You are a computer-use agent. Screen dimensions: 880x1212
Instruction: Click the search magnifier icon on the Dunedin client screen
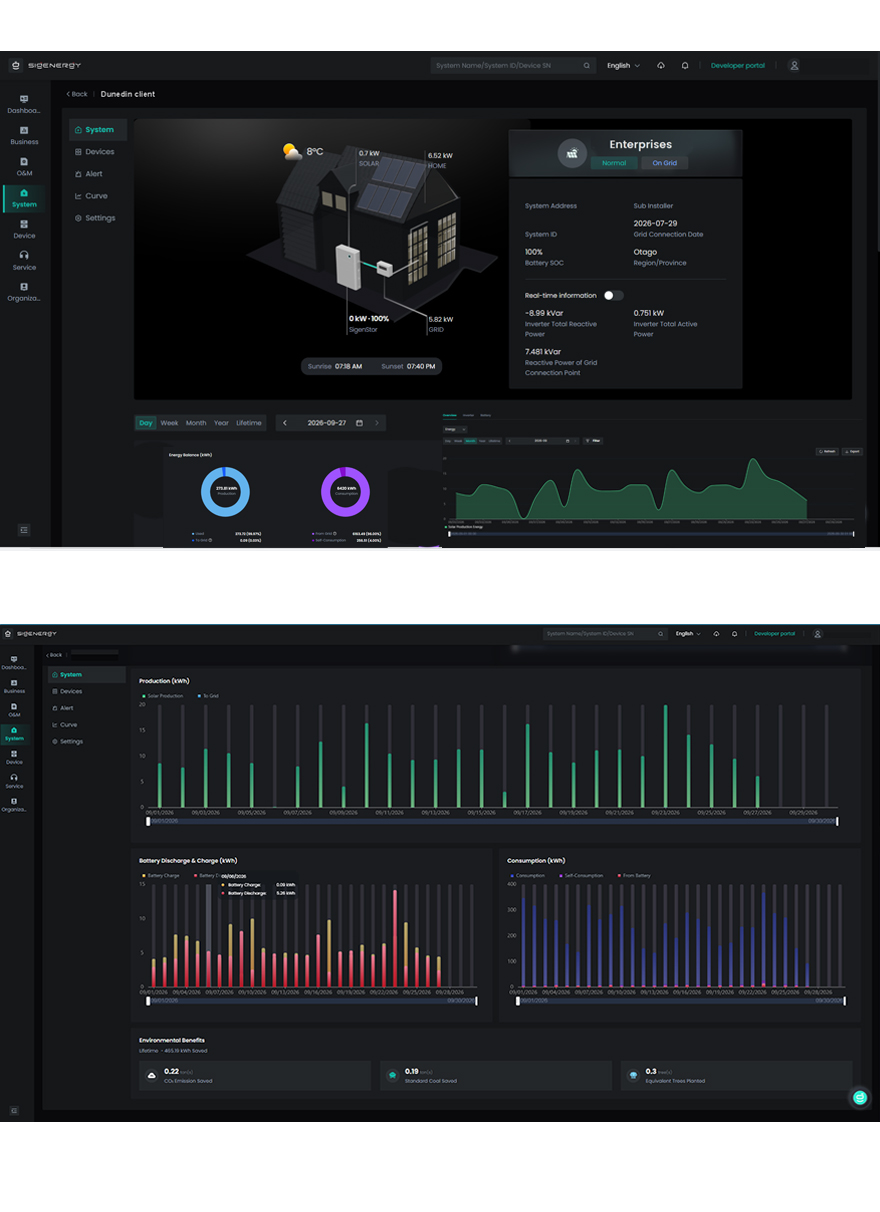(x=587, y=66)
